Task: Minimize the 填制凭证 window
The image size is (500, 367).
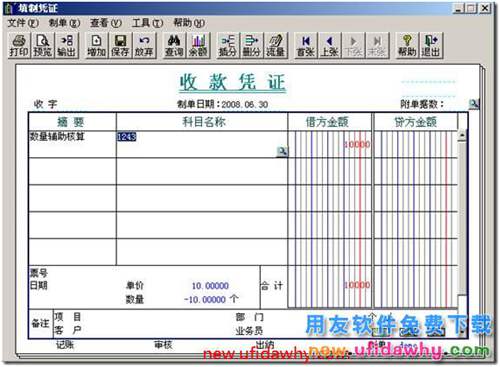Action: tap(459, 8)
